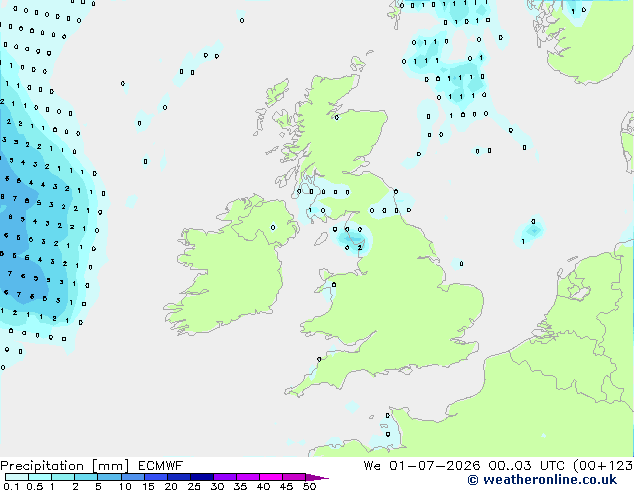Click the 35–40 mm magenta legend swatch
This screenshot has width=634, height=490.
pos(248,477)
